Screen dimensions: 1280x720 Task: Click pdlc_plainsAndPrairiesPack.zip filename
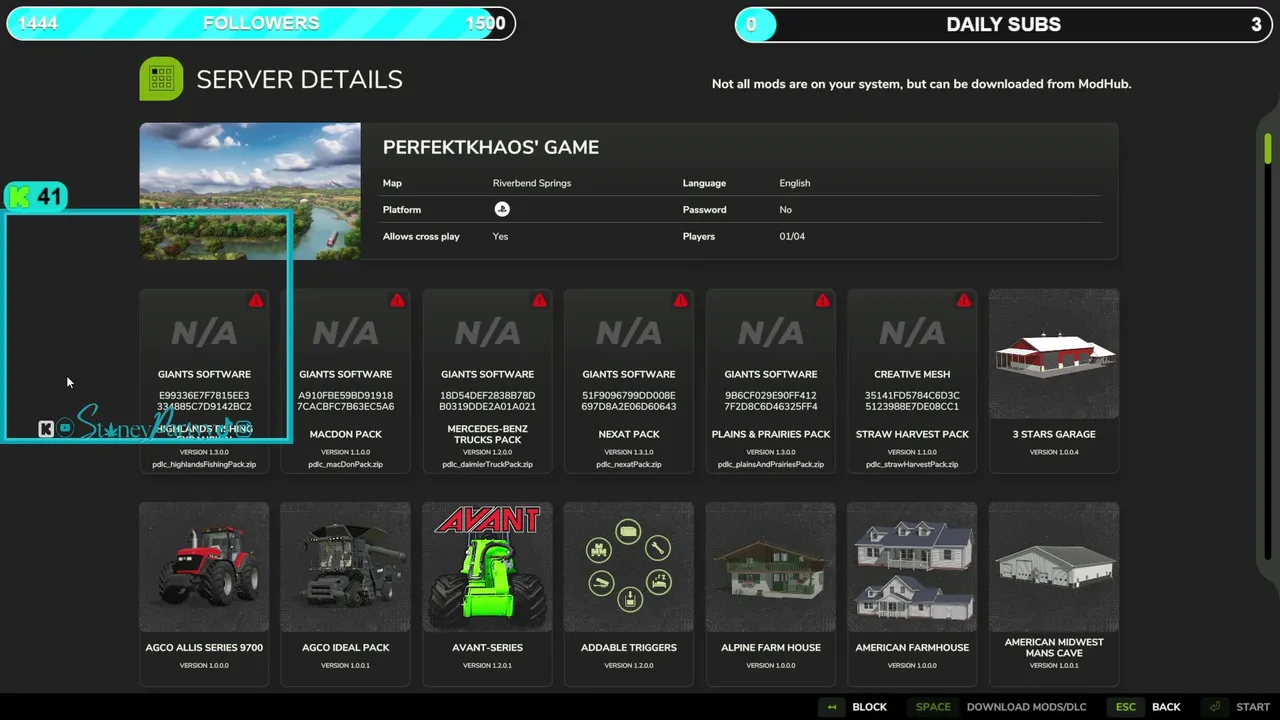click(771, 464)
